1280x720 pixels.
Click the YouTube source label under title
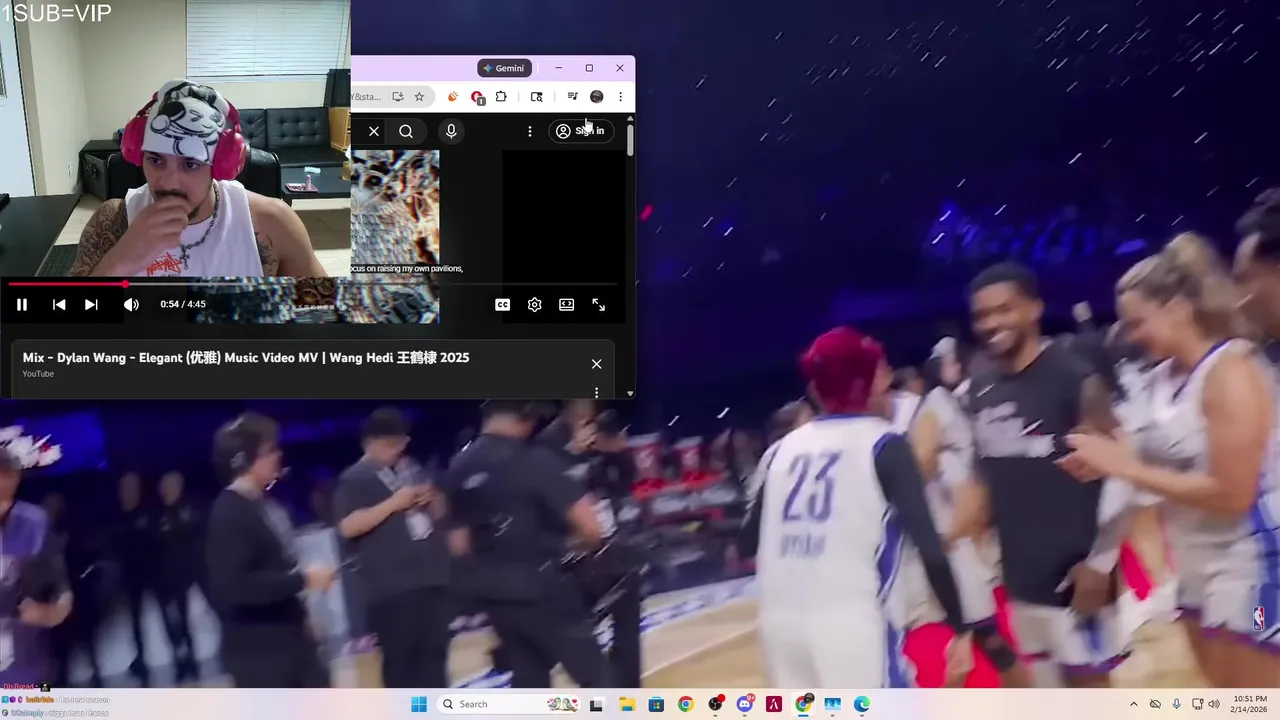click(x=38, y=374)
